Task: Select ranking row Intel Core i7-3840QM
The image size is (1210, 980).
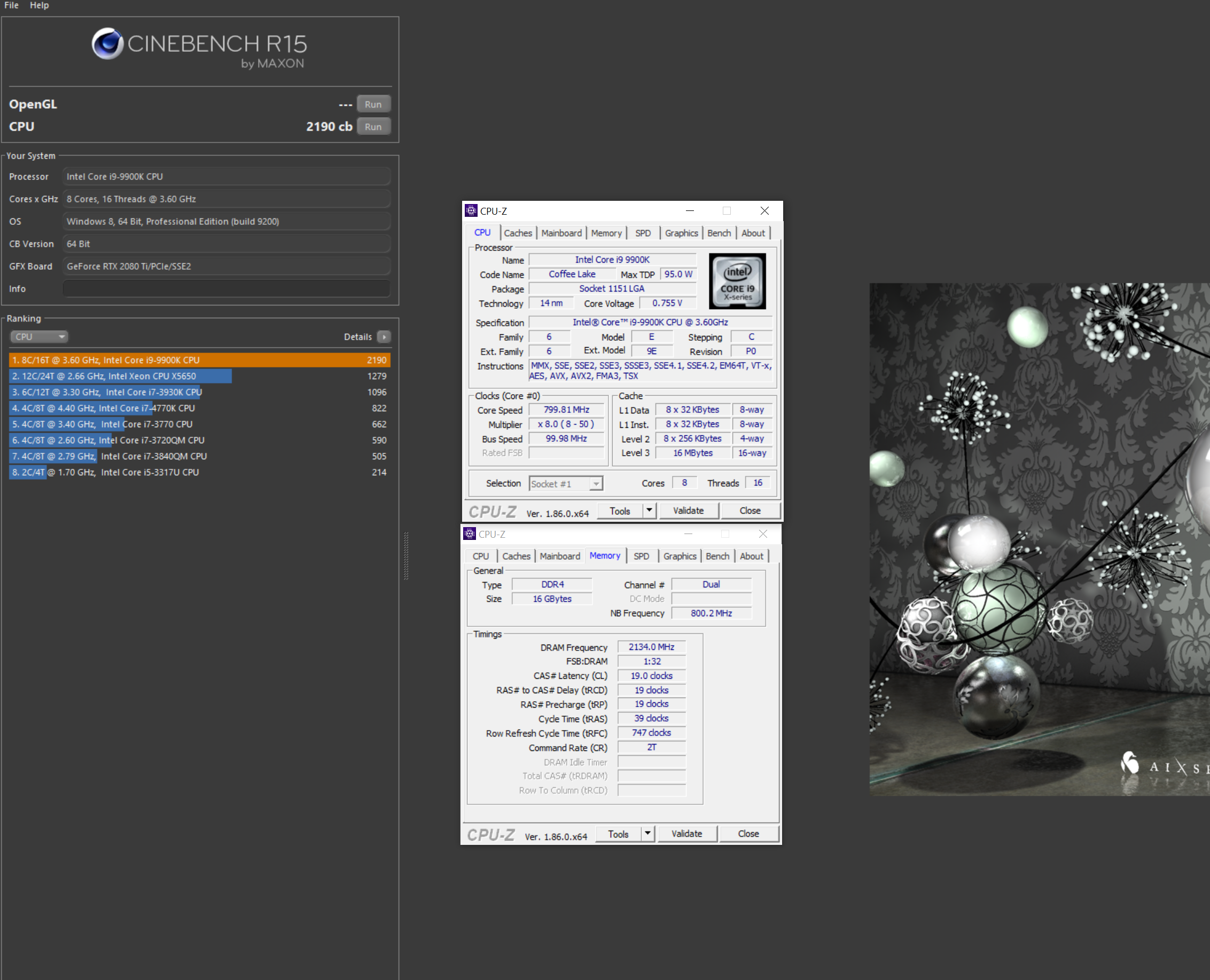Action: coord(199,456)
